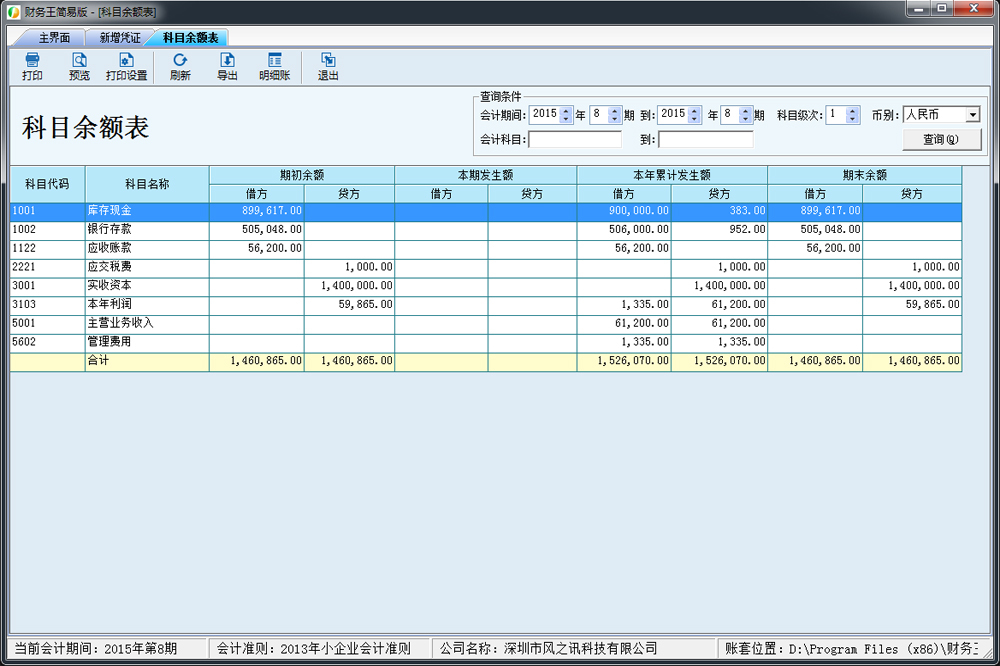Viewport: 1000px width, 666px height.
Task: Switch to the 主界面 tab
Action: [54, 37]
